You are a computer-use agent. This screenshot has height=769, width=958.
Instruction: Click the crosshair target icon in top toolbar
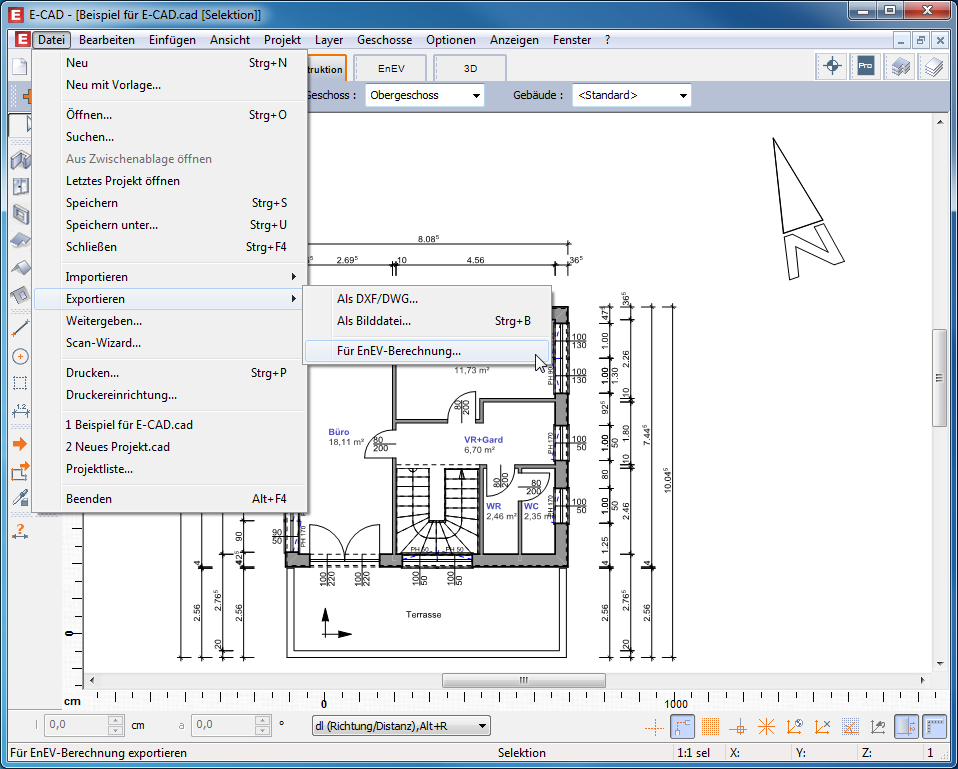coord(832,66)
